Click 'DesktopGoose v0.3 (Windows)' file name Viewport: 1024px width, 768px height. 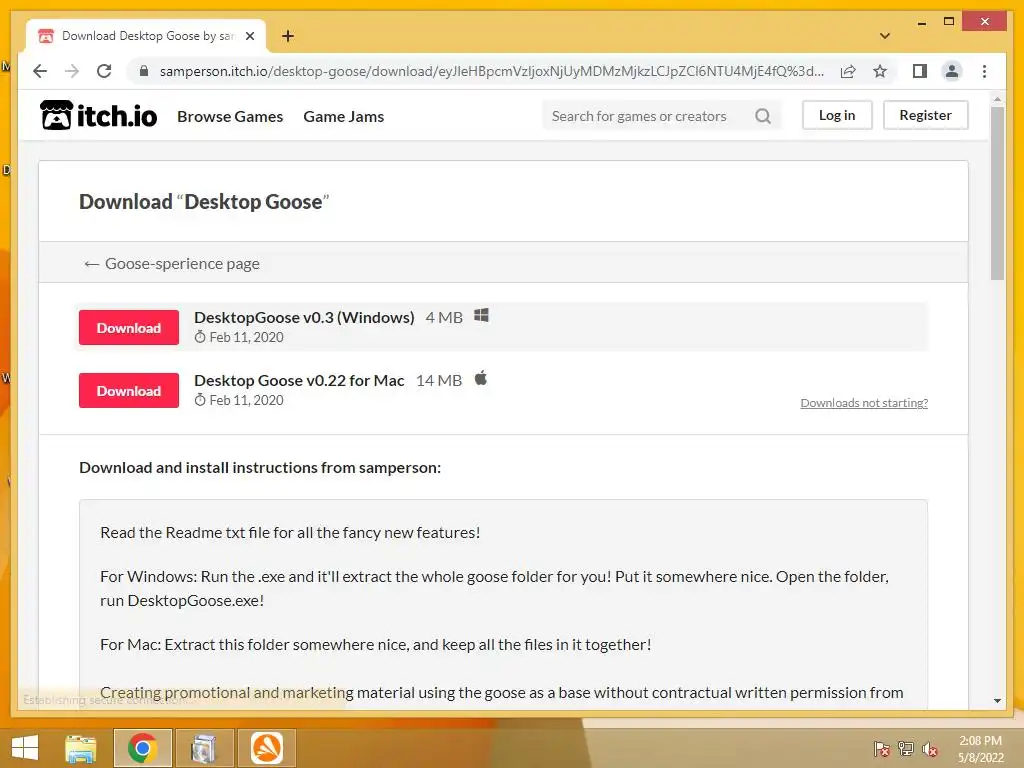(x=304, y=317)
